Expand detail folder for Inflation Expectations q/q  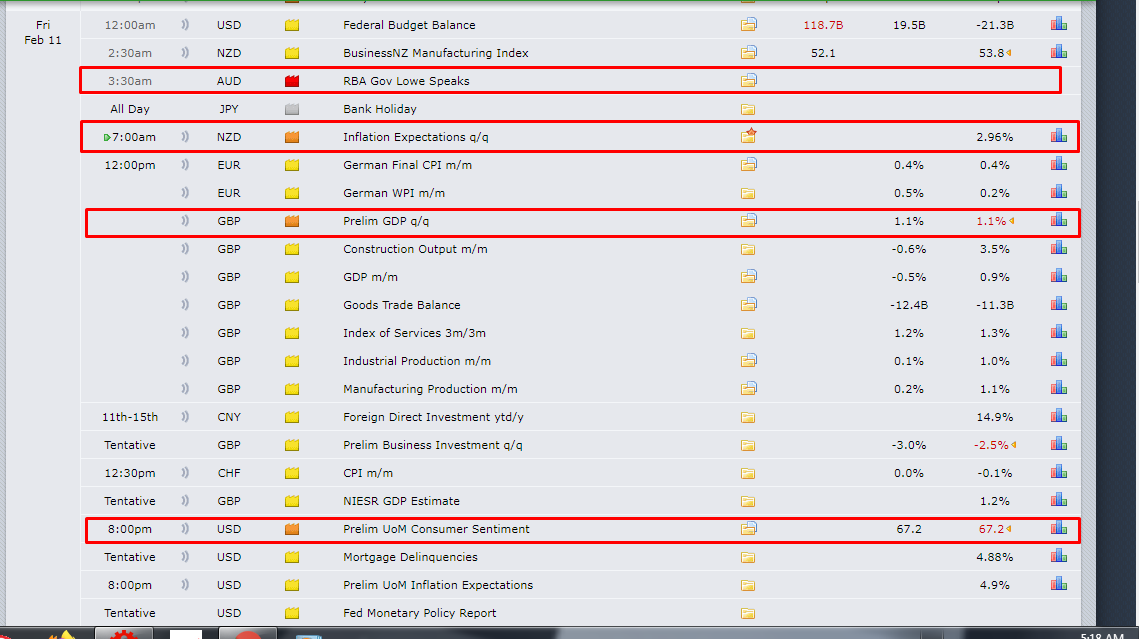point(748,137)
